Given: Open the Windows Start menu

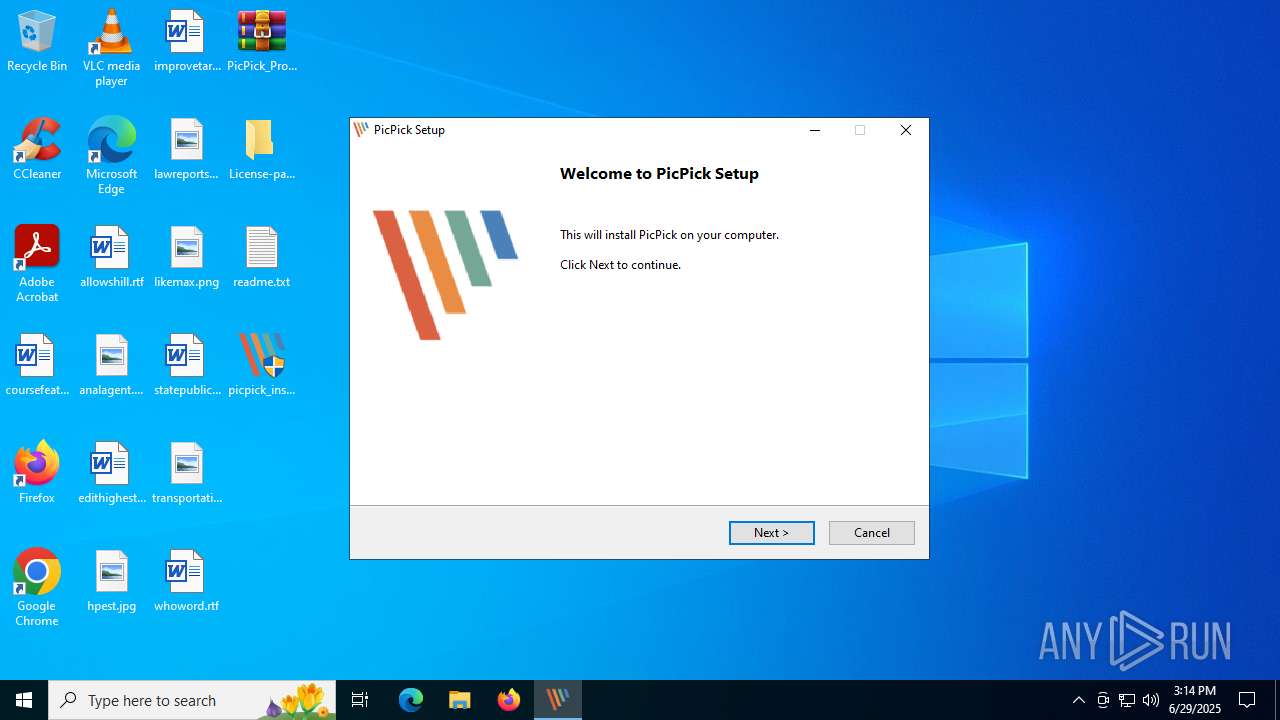Looking at the screenshot, I should [24, 700].
